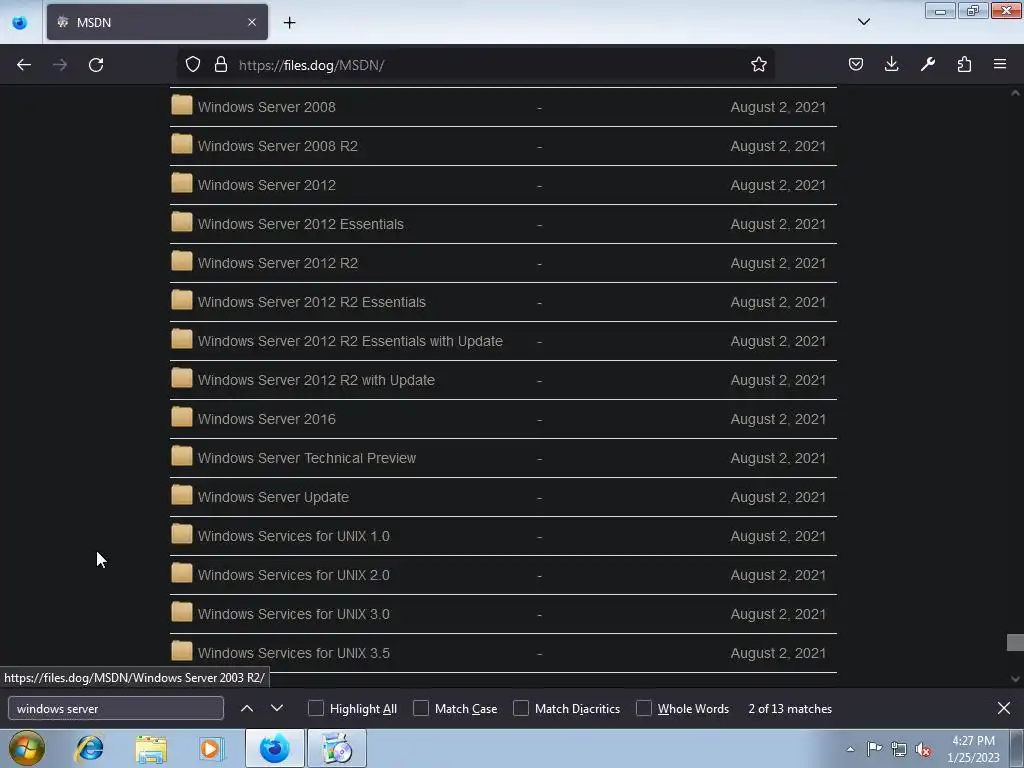This screenshot has width=1024, height=768.
Task: Open the Downloads panel
Action: click(891, 65)
